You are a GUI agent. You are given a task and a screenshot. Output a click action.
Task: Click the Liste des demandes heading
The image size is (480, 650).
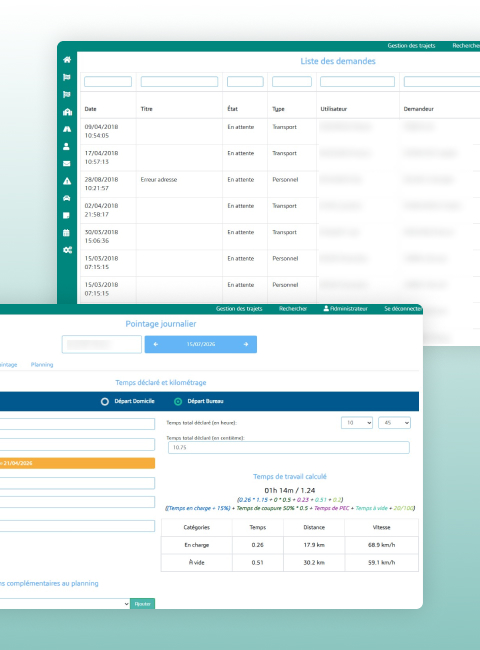pos(338,61)
